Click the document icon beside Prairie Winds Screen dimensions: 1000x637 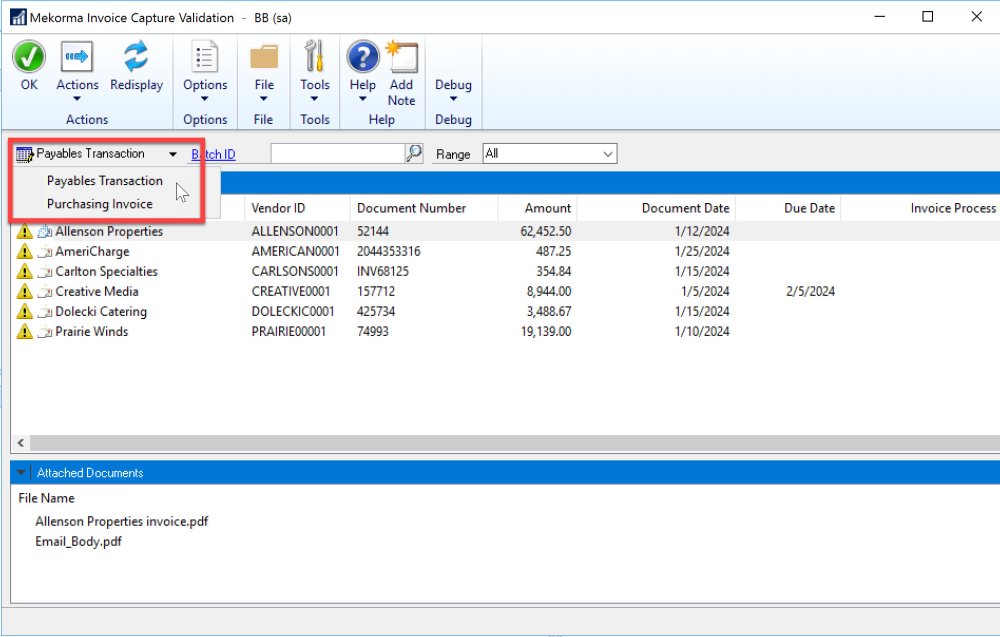pos(45,332)
